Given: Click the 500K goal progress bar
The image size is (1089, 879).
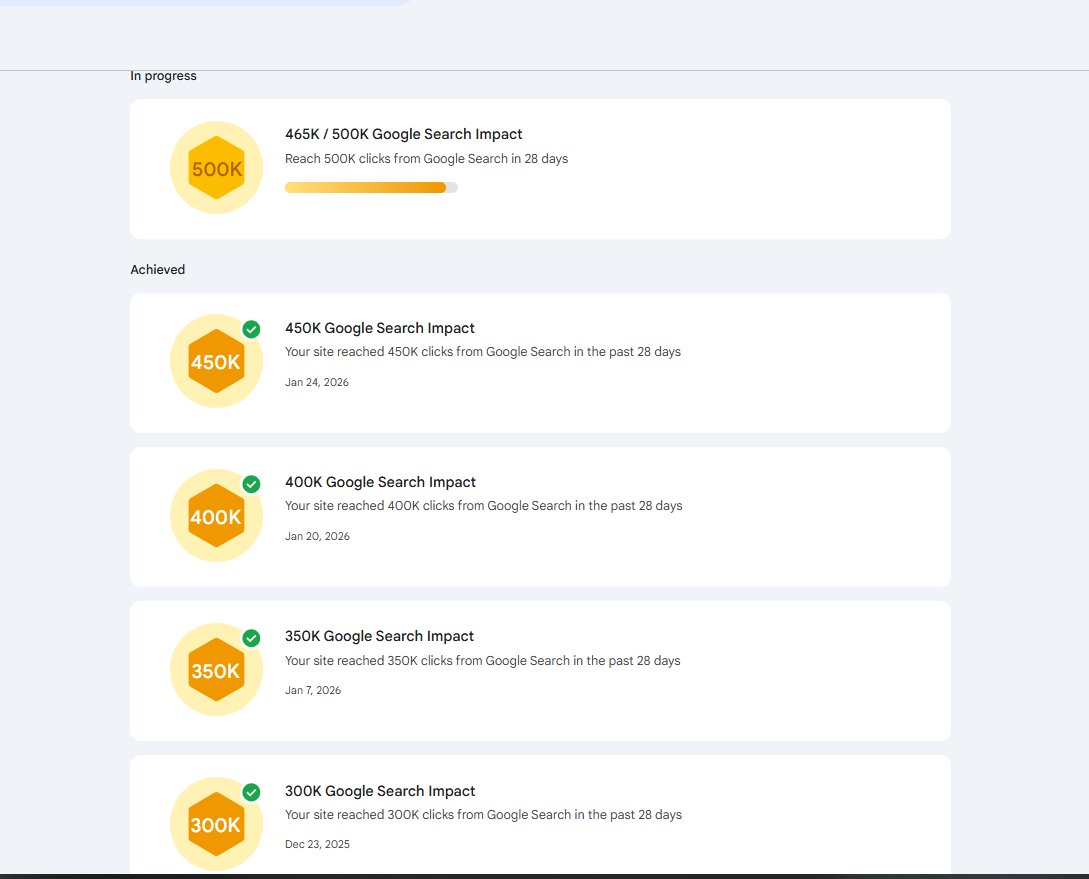Looking at the screenshot, I should 372,187.
